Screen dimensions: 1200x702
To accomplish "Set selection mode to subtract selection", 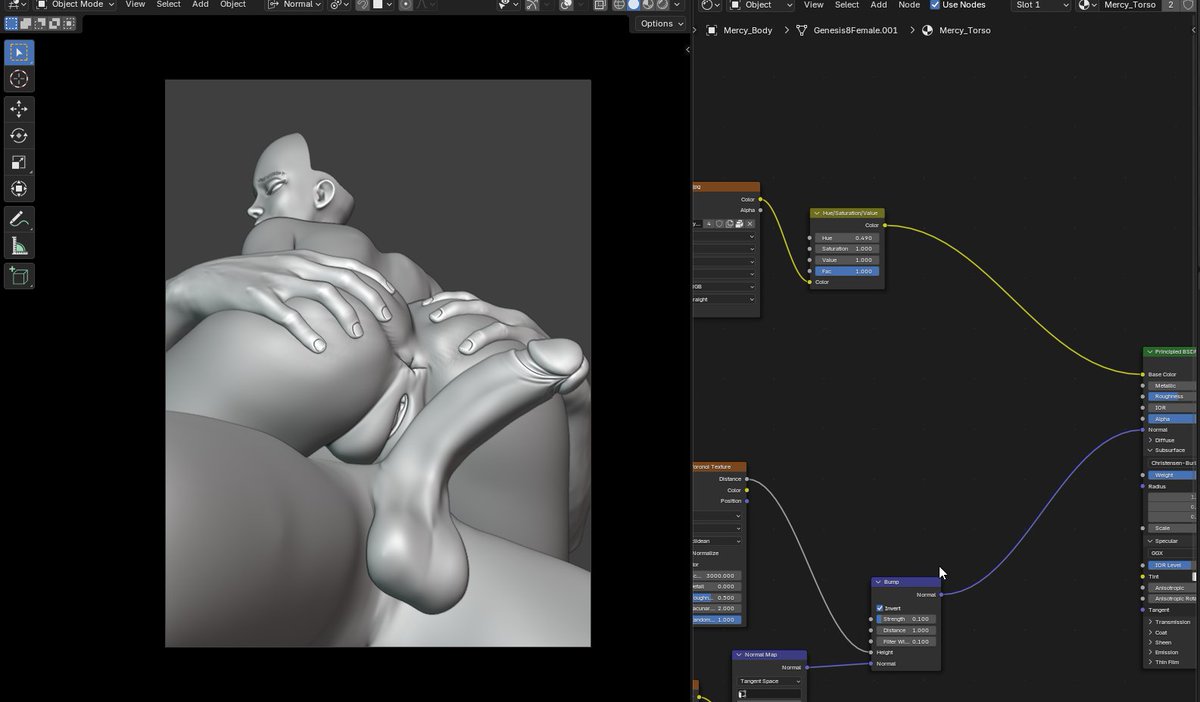I will coord(39,23).
